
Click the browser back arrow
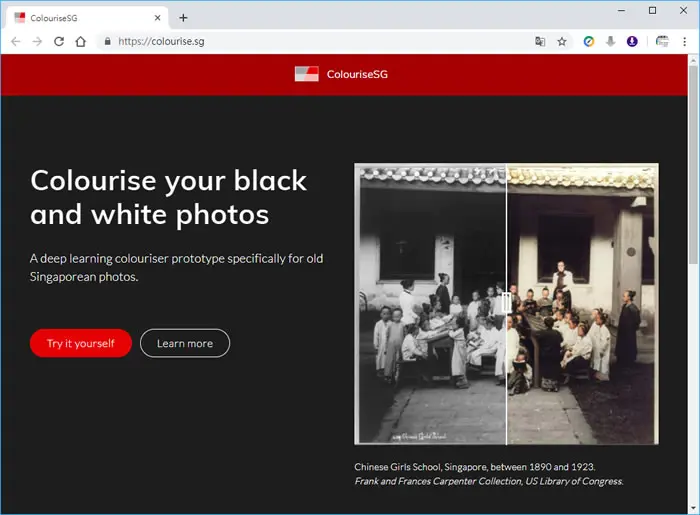[16, 42]
